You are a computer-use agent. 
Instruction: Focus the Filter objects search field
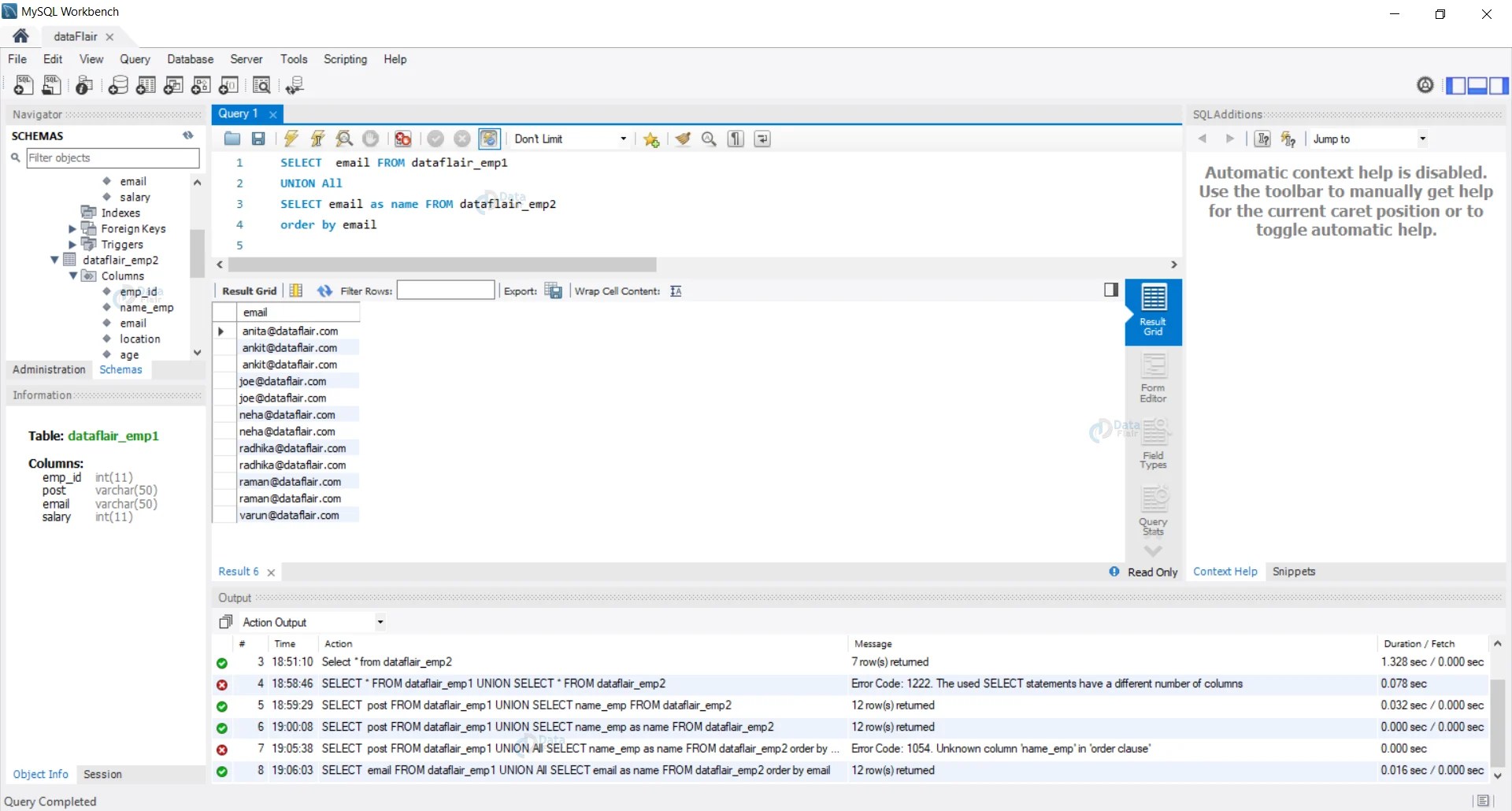(x=113, y=158)
